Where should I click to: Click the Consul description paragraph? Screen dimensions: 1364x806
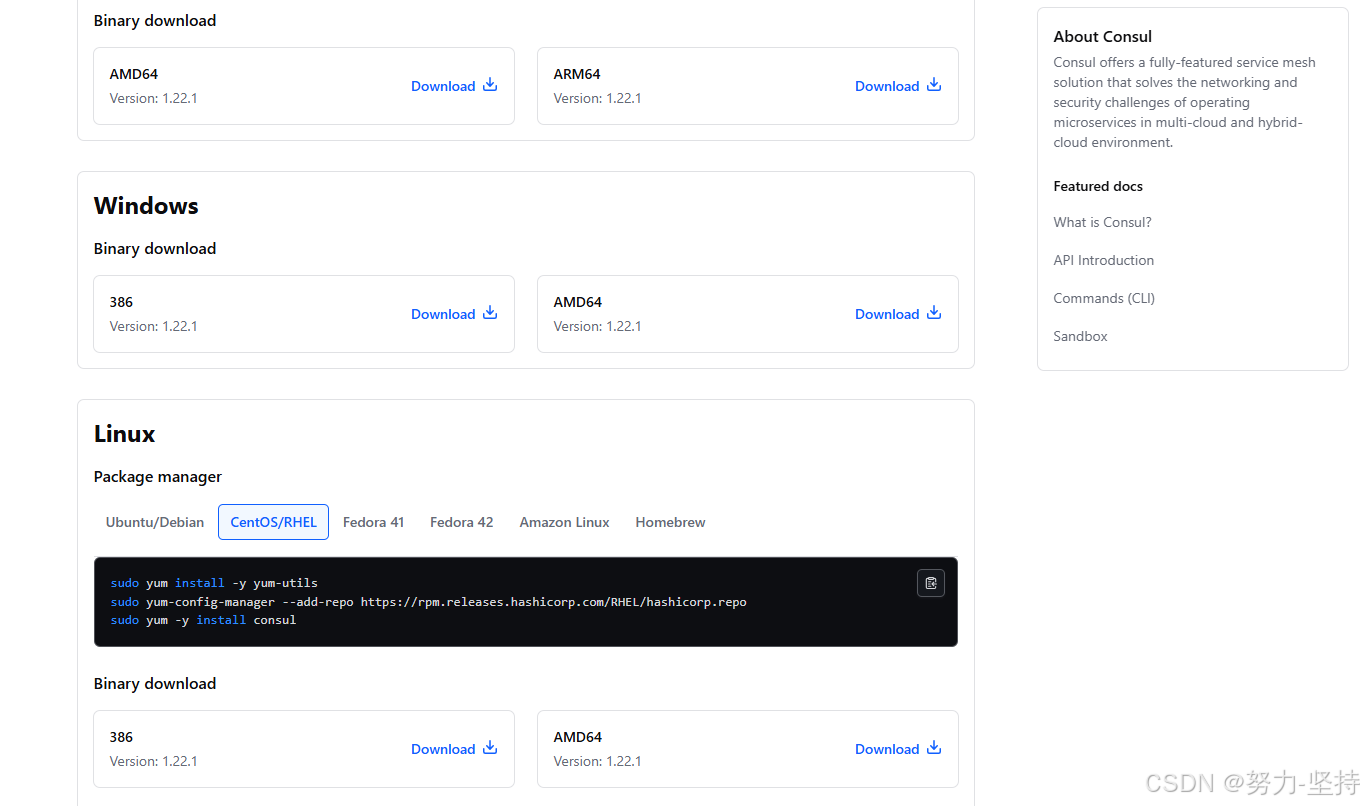(1185, 102)
